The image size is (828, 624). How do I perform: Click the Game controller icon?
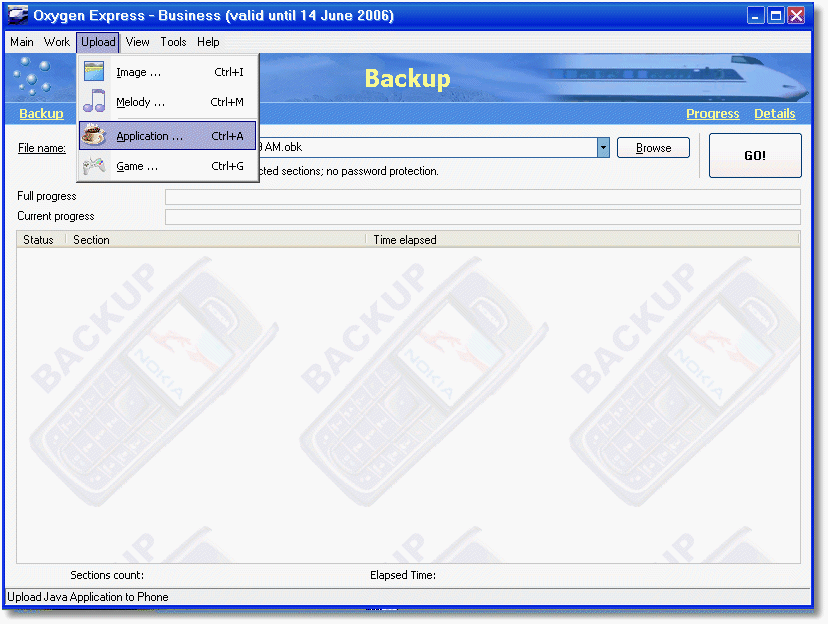pos(94,166)
